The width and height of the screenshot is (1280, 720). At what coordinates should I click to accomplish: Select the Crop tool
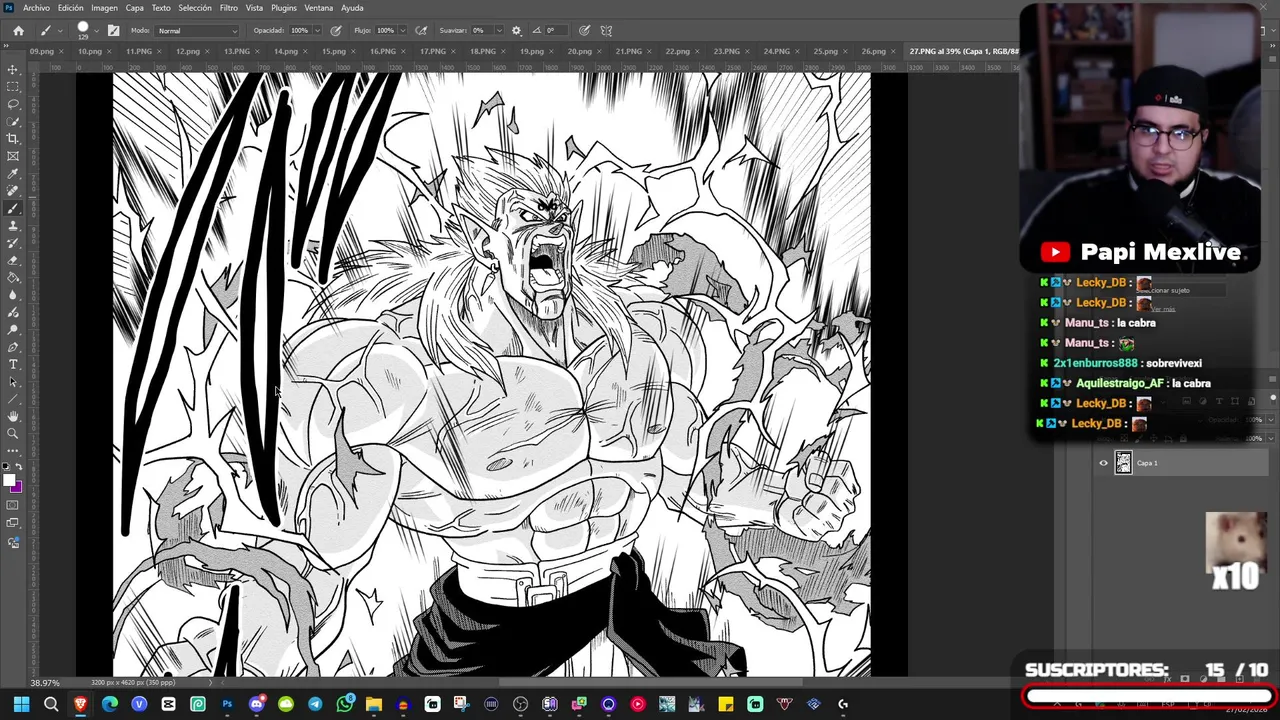(13, 138)
